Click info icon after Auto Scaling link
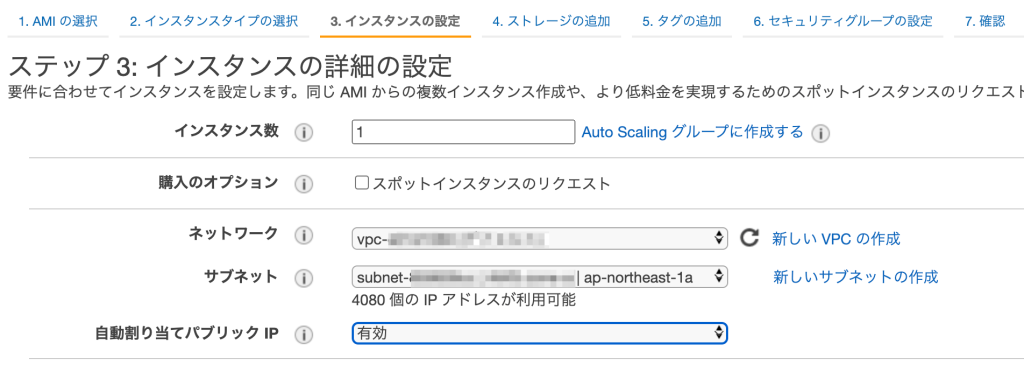 (820, 134)
